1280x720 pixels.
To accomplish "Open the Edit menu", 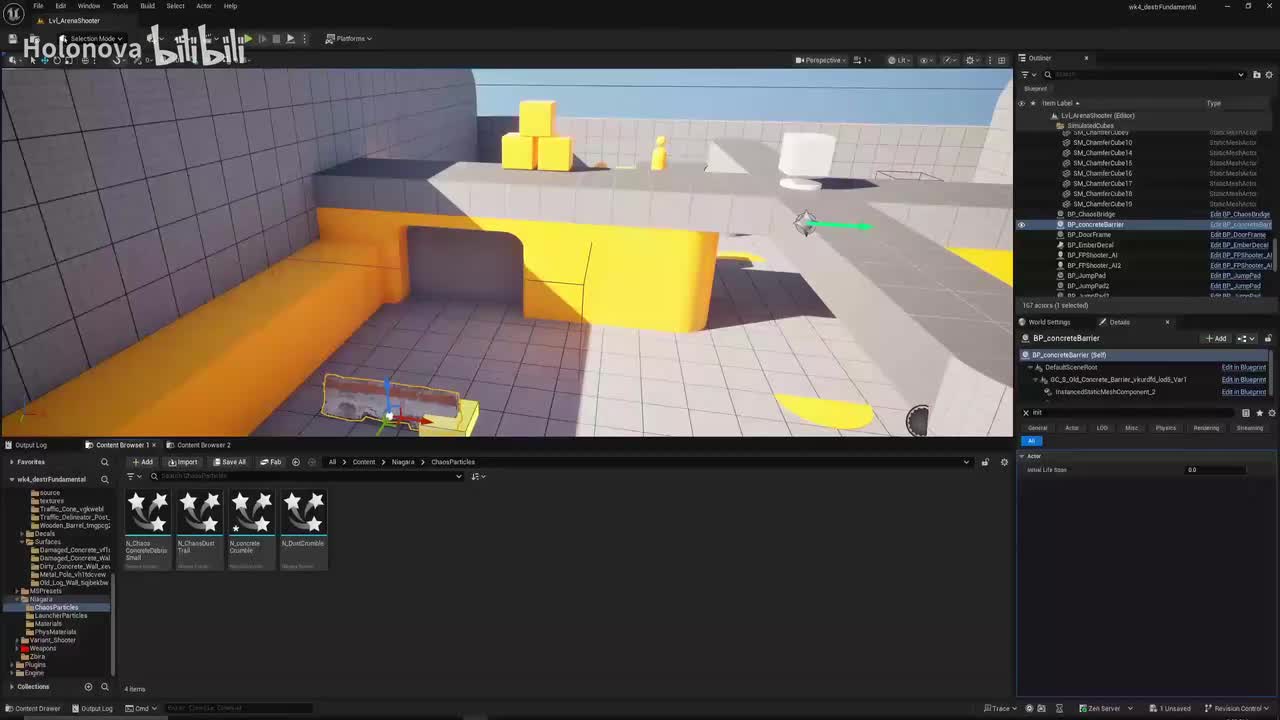I will (x=61, y=6).
